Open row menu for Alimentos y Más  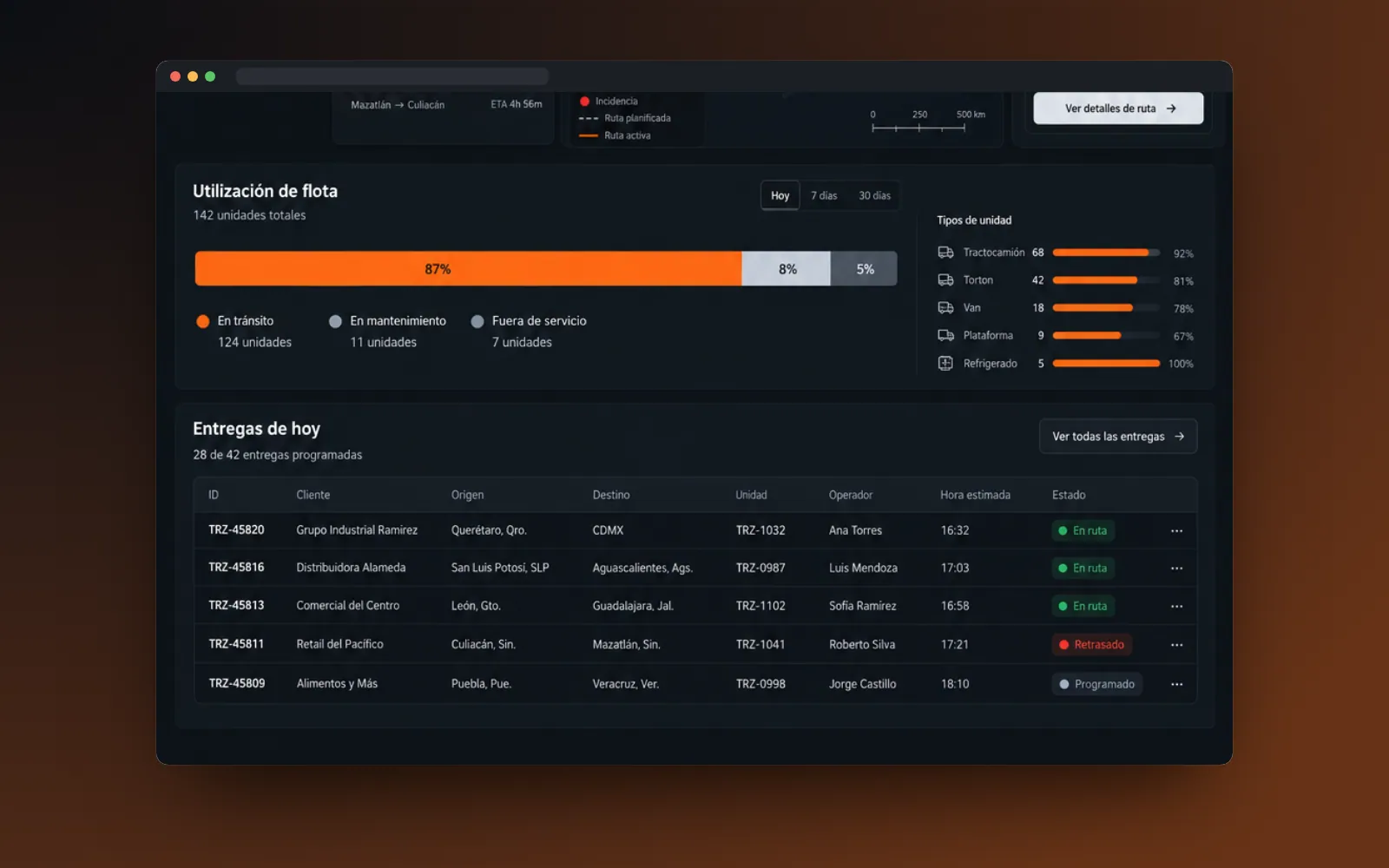tap(1176, 684)
